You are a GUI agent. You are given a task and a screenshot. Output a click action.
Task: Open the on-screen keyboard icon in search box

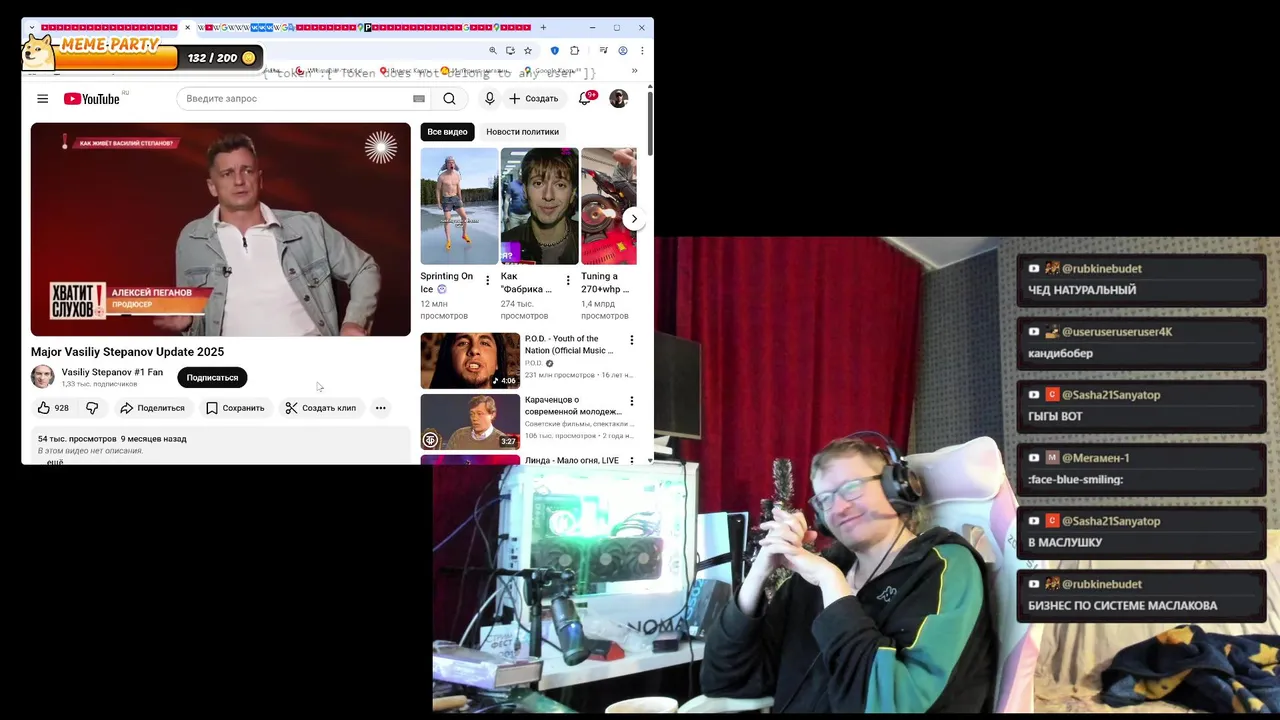click(419, 98)
